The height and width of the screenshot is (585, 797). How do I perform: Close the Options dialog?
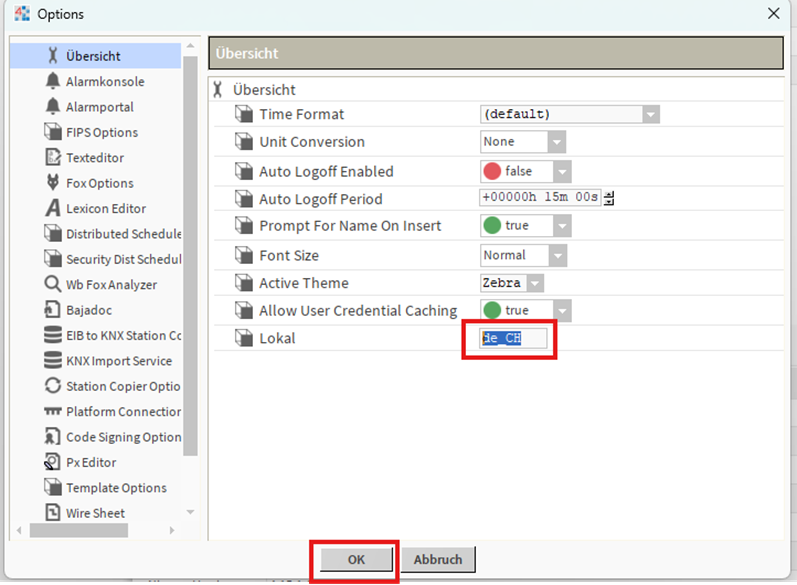pos(774,13)
